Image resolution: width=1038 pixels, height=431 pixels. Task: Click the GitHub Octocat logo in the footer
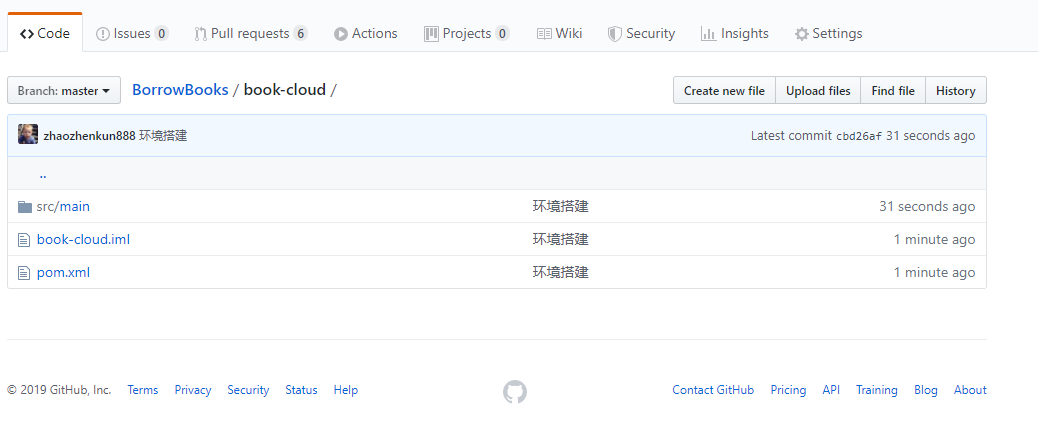click(515, 392)
